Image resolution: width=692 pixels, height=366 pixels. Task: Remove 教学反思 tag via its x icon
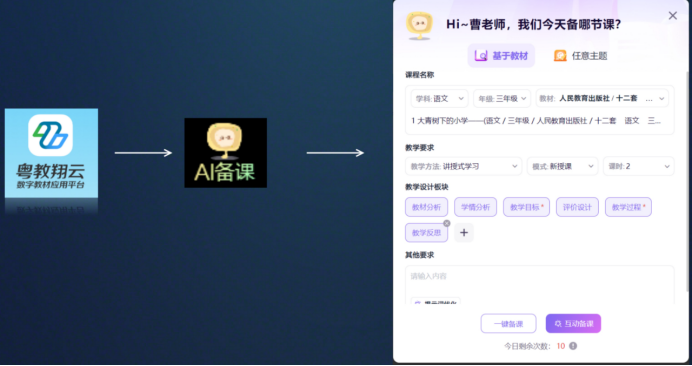click(x=447, y=223)
